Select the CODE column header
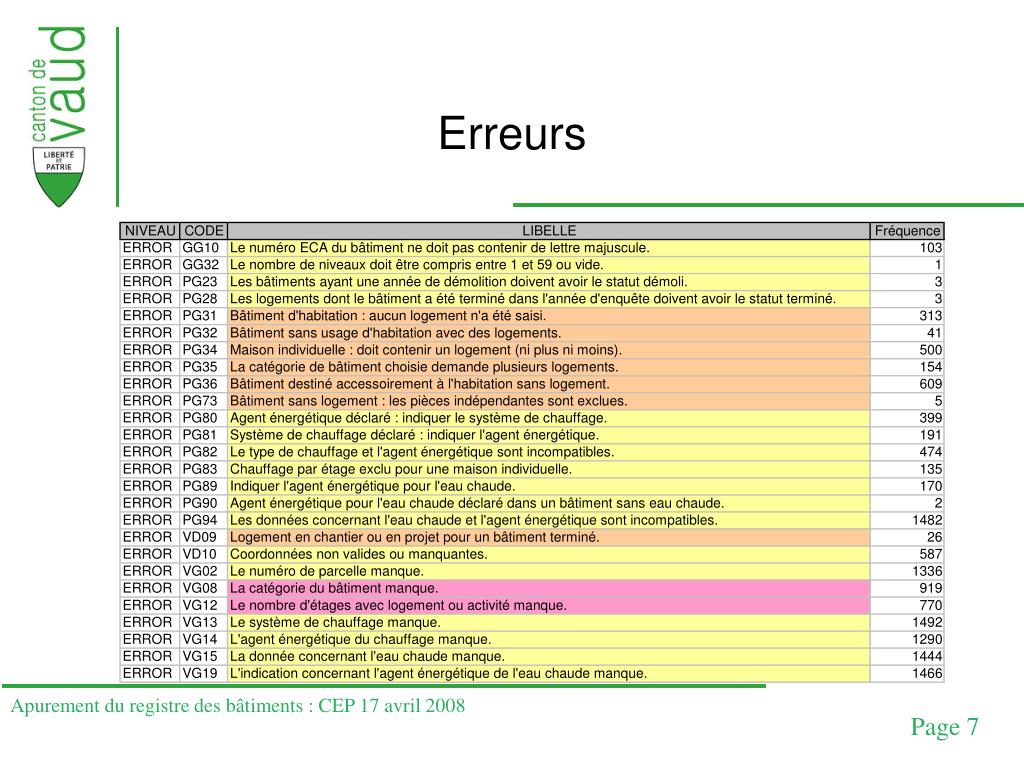Viewport: 1024px width, 768px height. [x=204, y=231]
